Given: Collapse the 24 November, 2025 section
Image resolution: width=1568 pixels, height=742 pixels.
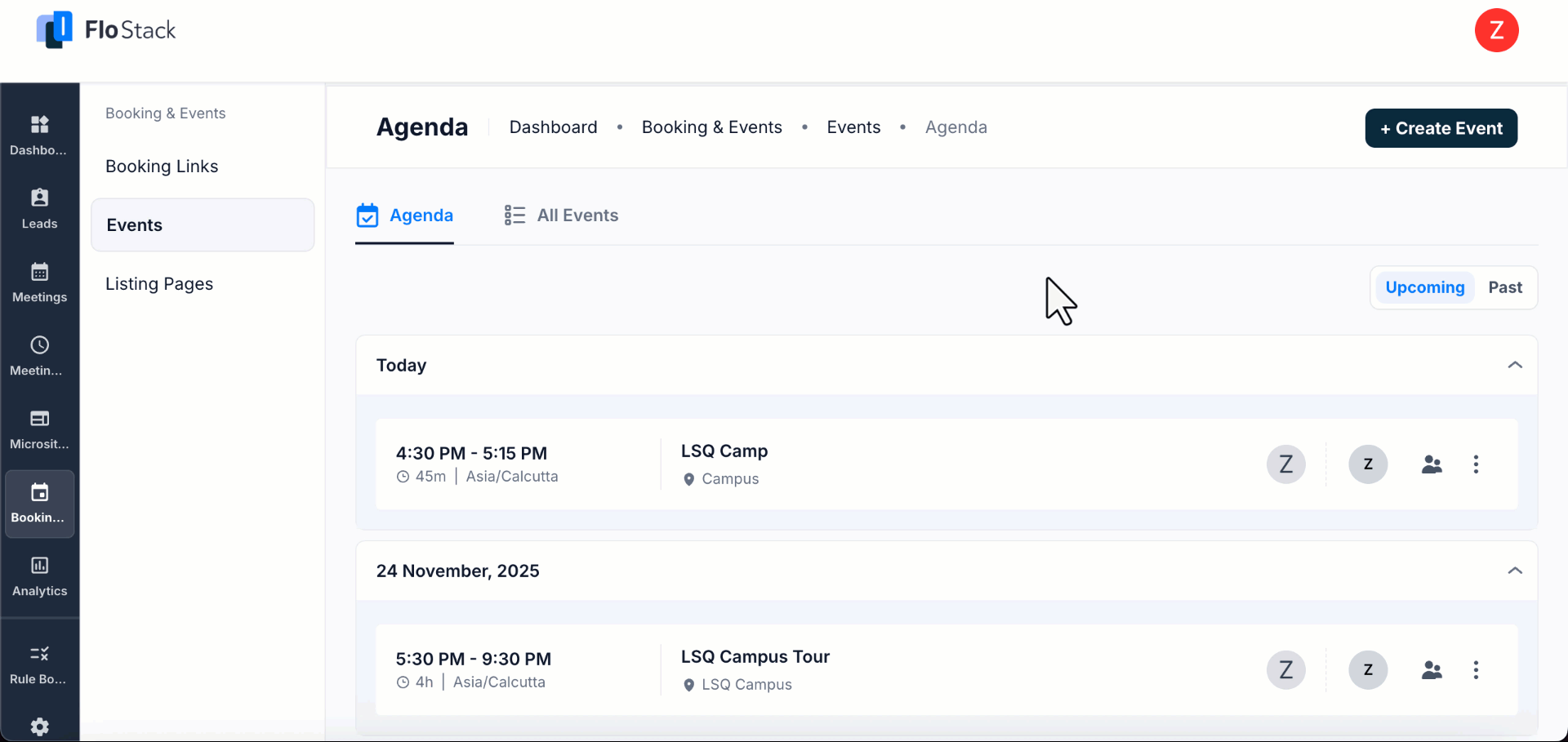Looking at the screenshot, I should [1514, 571].
